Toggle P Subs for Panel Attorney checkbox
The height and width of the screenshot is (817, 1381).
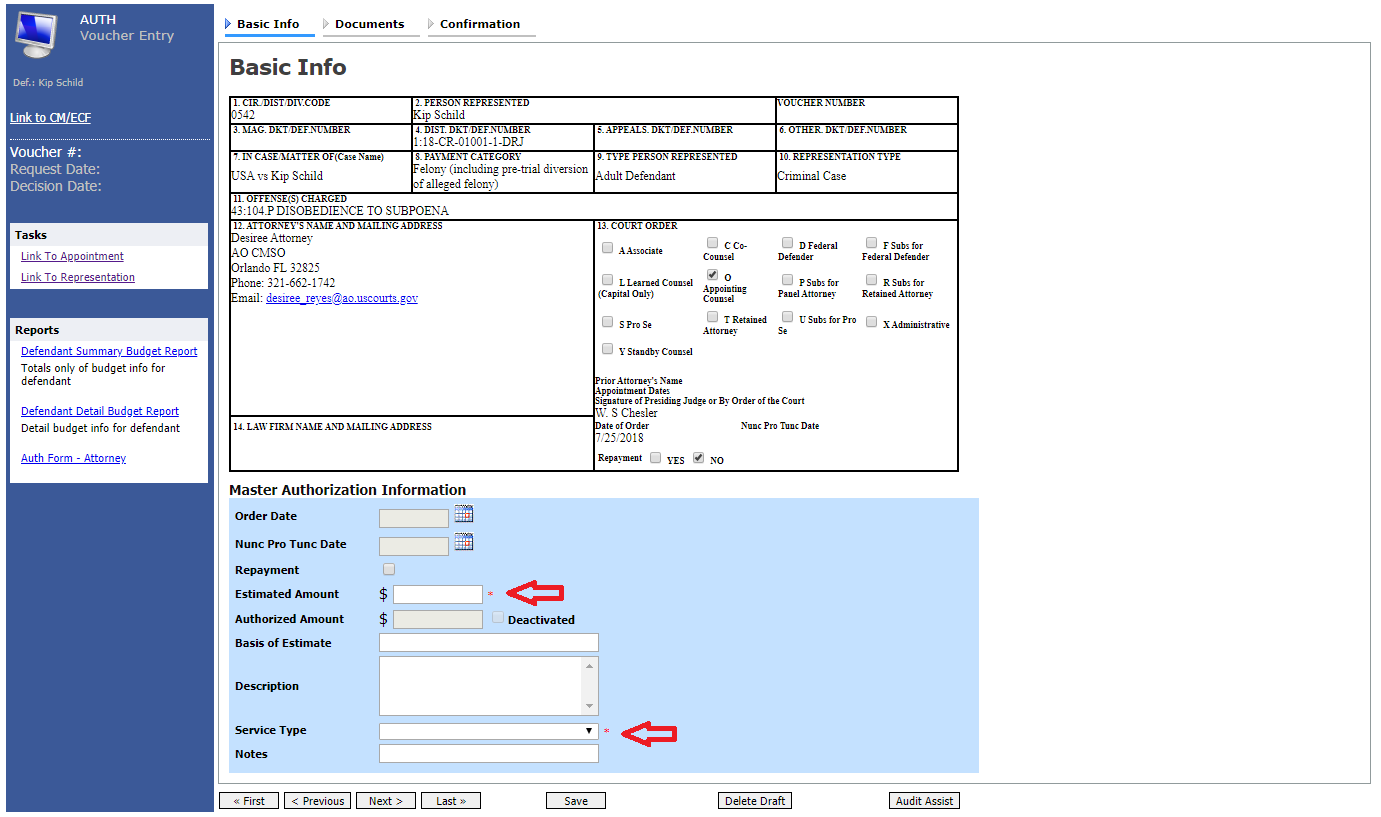tap(788, 280)
